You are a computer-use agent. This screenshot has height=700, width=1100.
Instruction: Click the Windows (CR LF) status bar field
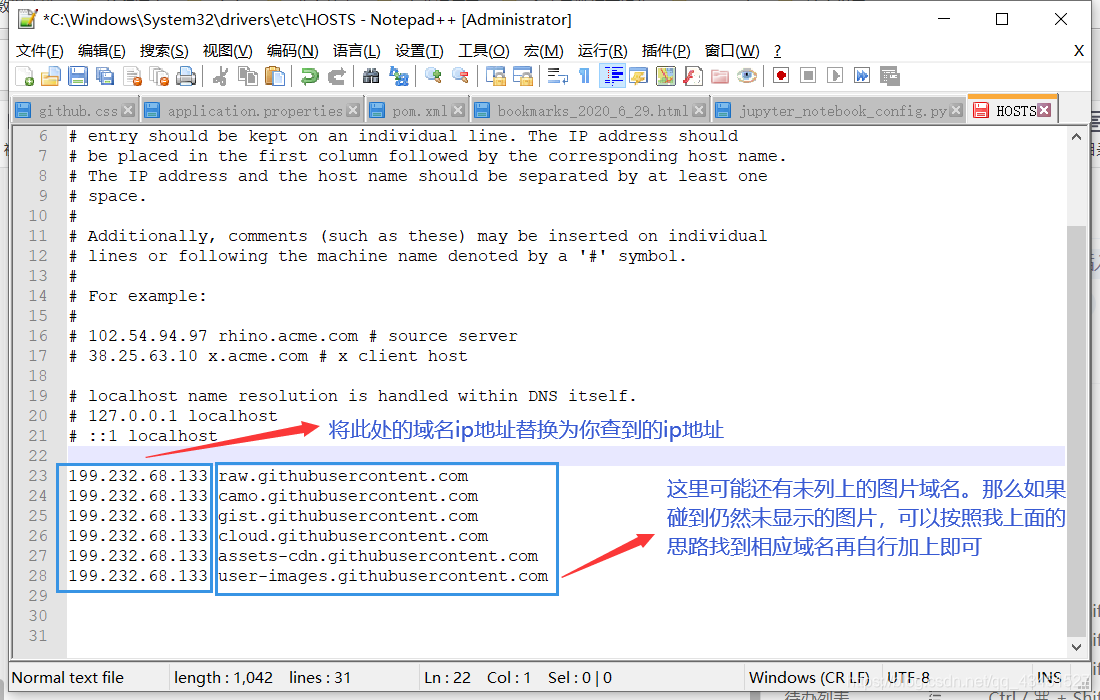point(812,678)
